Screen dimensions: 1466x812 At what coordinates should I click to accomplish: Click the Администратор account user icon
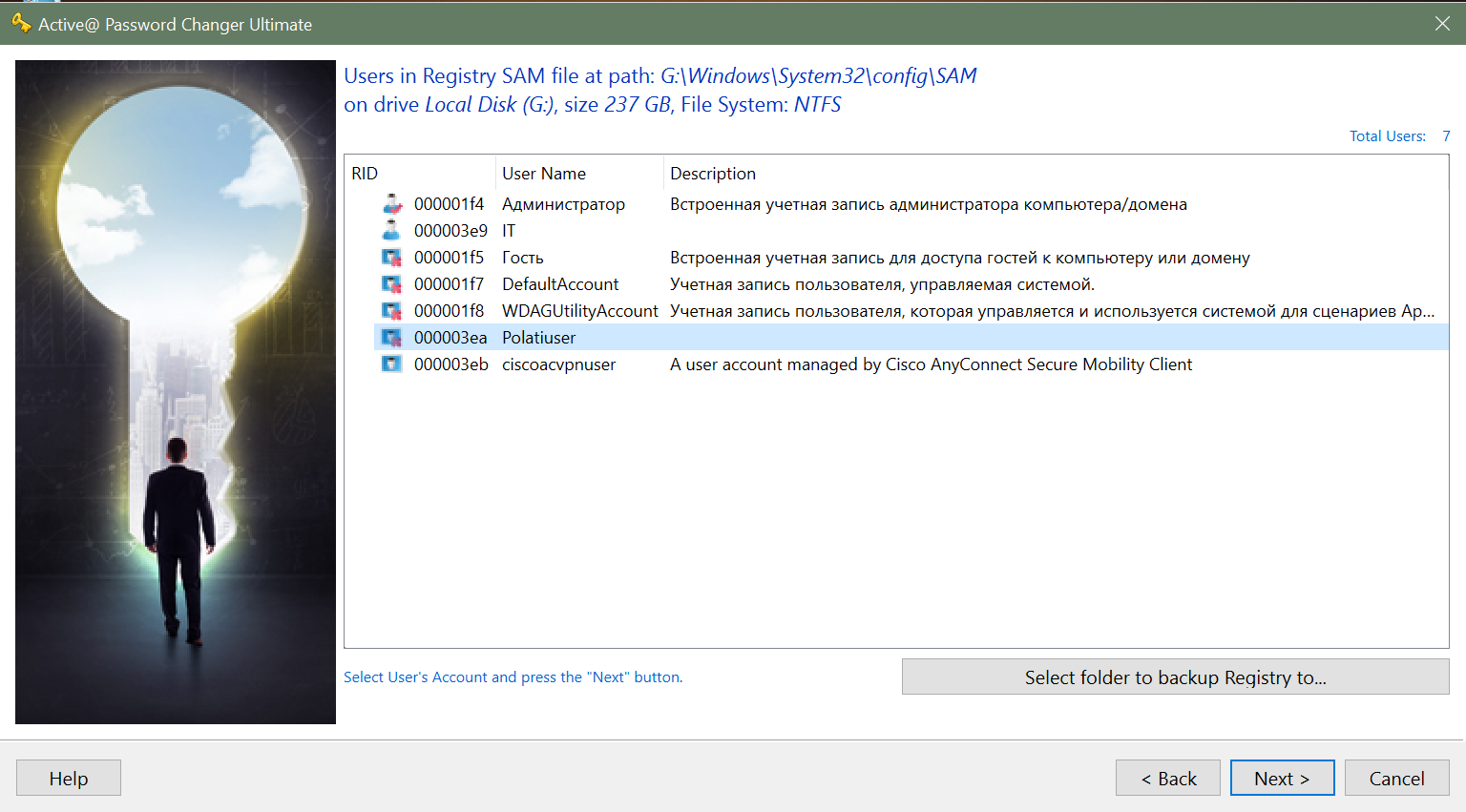391,204
